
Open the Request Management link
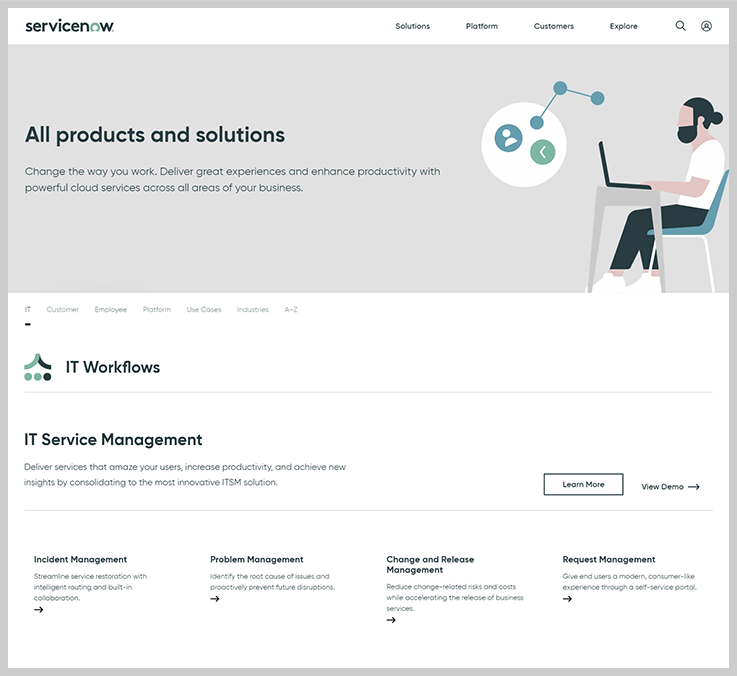coord(609,559)
